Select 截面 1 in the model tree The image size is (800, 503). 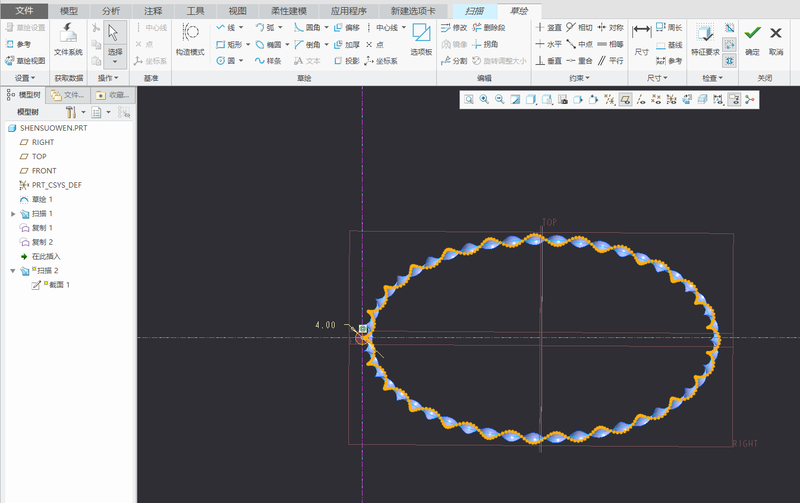(x=51, y=285)
